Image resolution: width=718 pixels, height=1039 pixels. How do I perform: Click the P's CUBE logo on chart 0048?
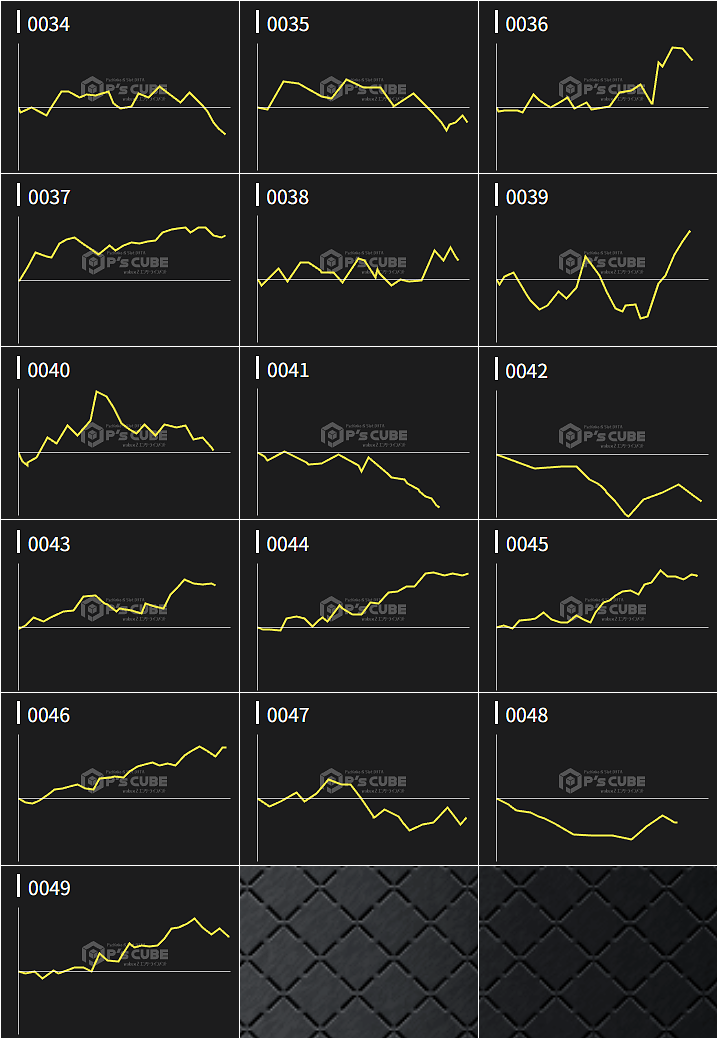602,780
